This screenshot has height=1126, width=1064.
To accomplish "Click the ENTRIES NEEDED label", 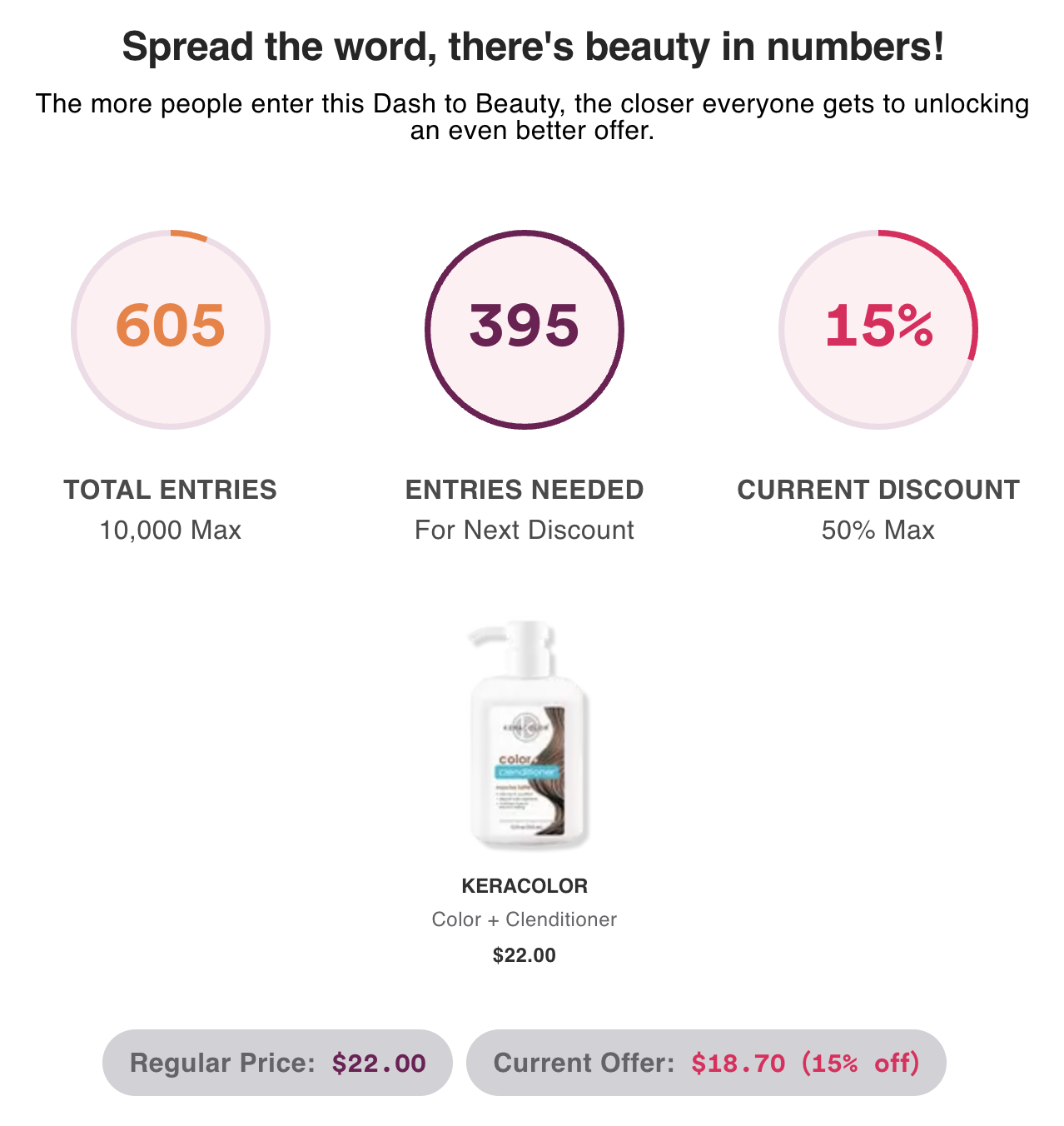I will coord(525,490).
